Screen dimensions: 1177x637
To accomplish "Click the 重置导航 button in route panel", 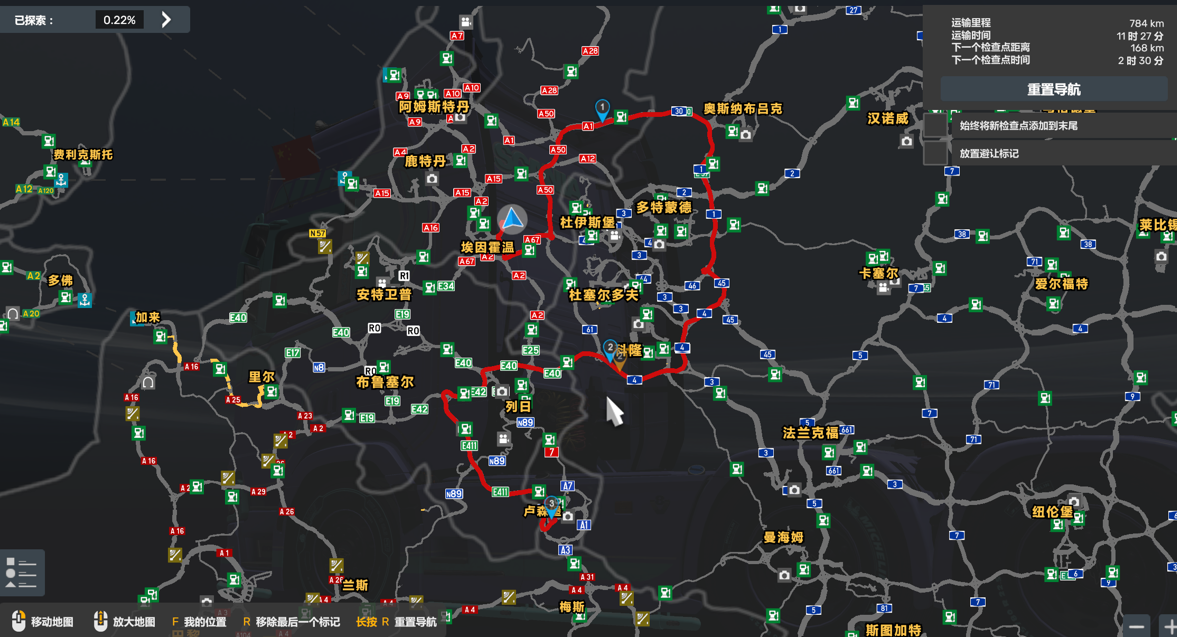I will pyautogui.click(x=1053, y=89).
